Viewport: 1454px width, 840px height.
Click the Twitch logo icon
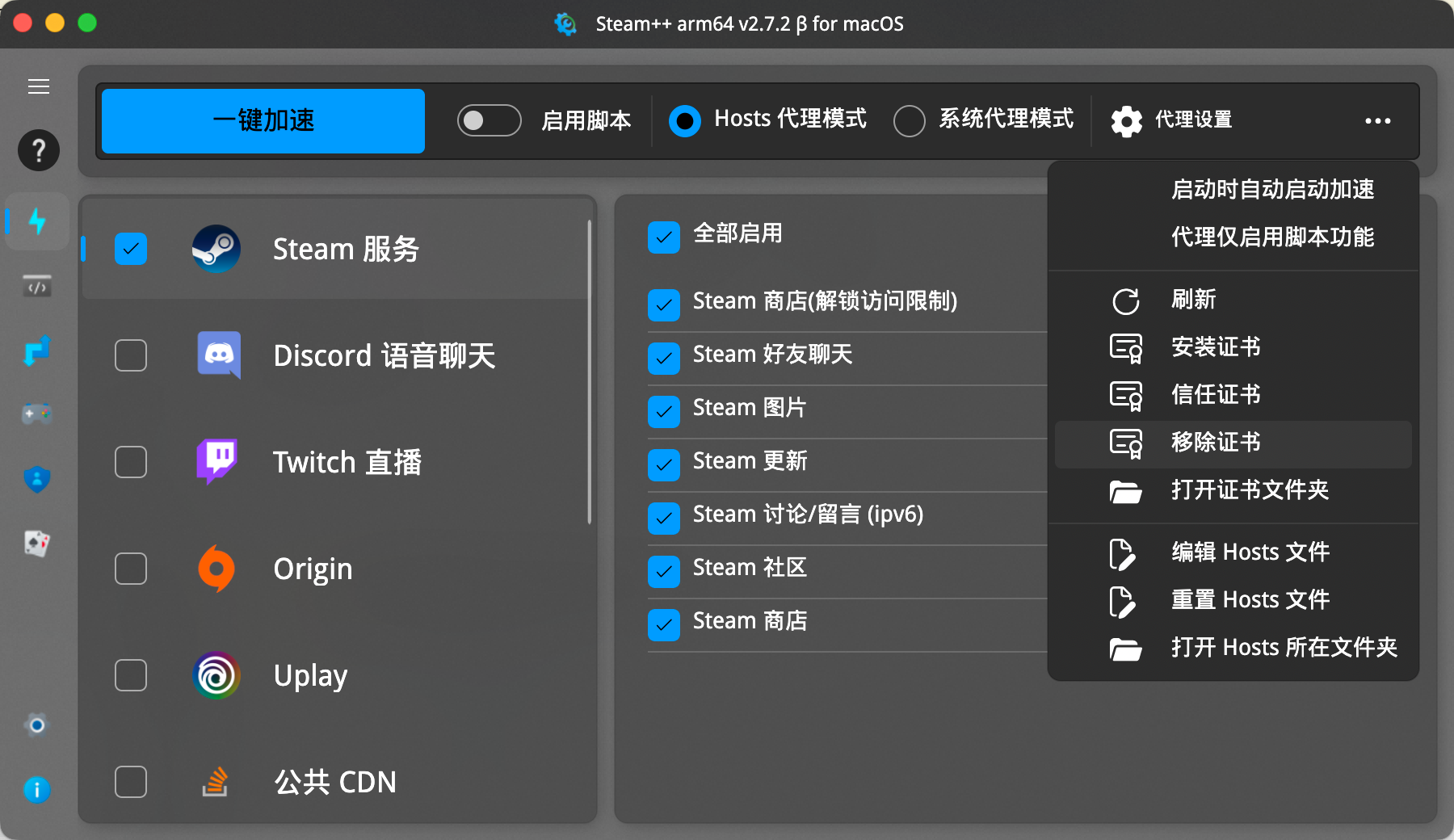[x=216, y=461]
